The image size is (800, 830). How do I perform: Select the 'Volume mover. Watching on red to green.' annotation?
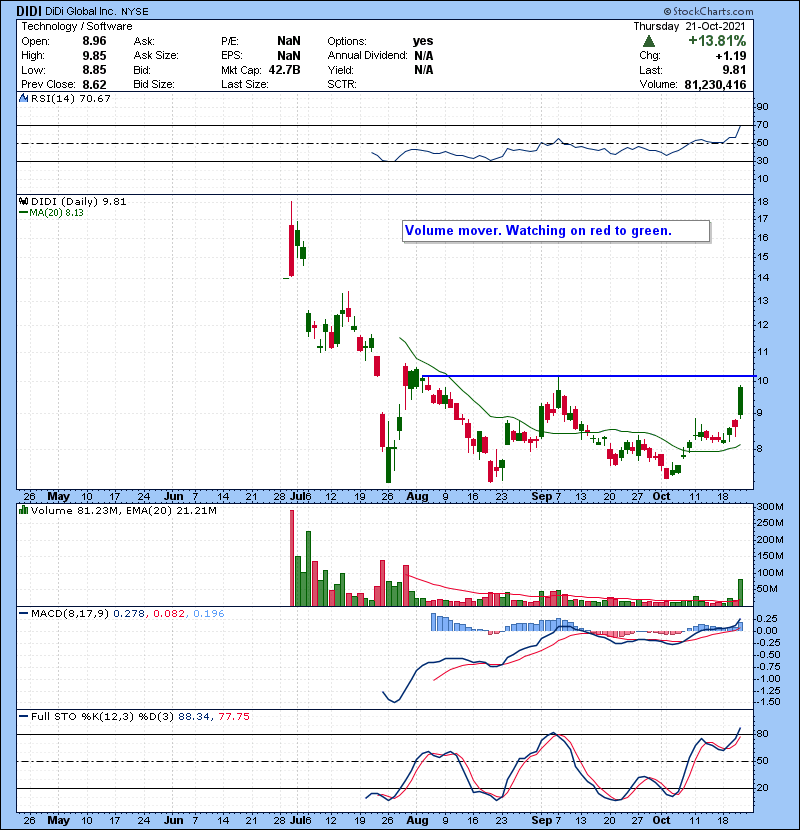click(x=556, y=231)
